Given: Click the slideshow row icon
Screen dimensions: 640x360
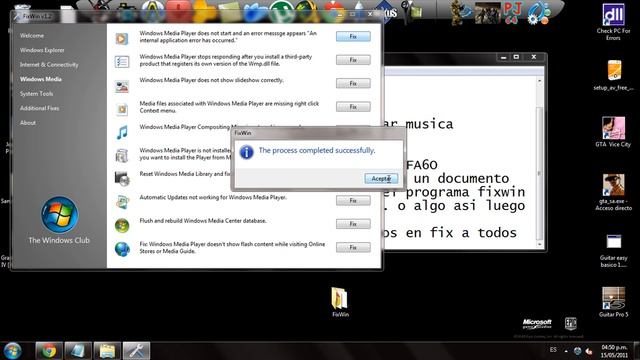Looking at the screenshot, I should coord(122,86).
